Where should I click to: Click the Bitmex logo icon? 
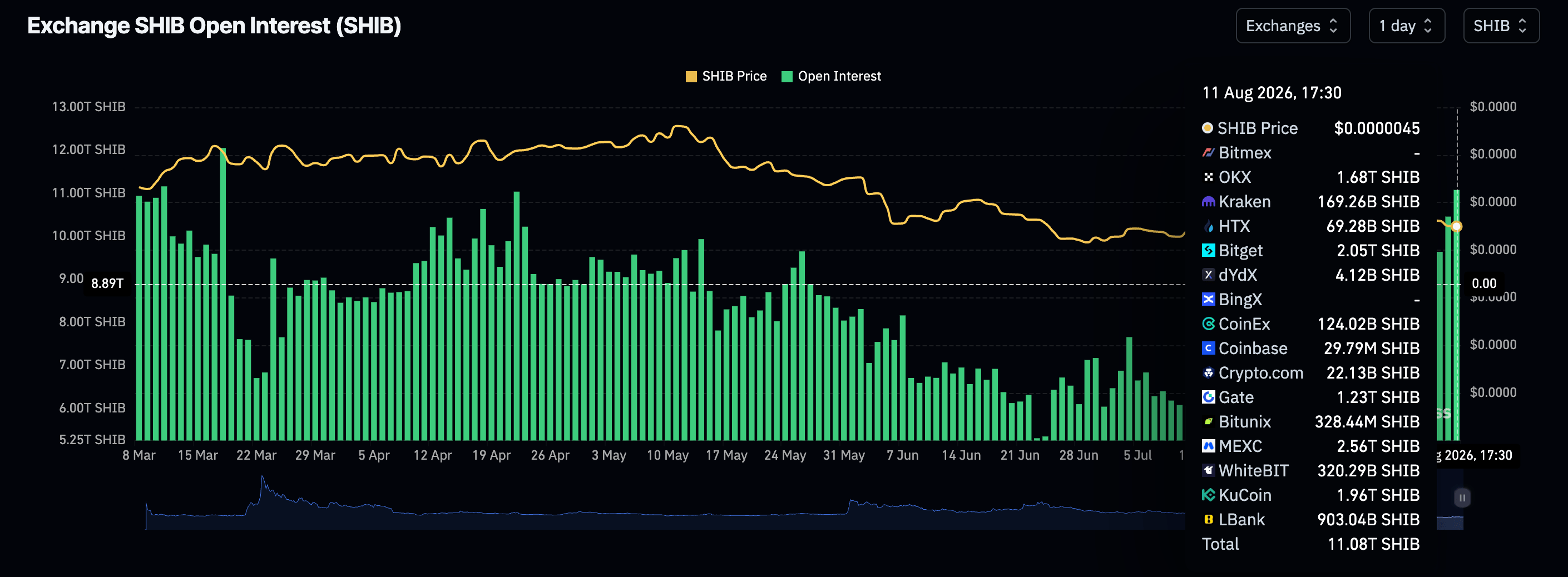[x=1208, y=153]
